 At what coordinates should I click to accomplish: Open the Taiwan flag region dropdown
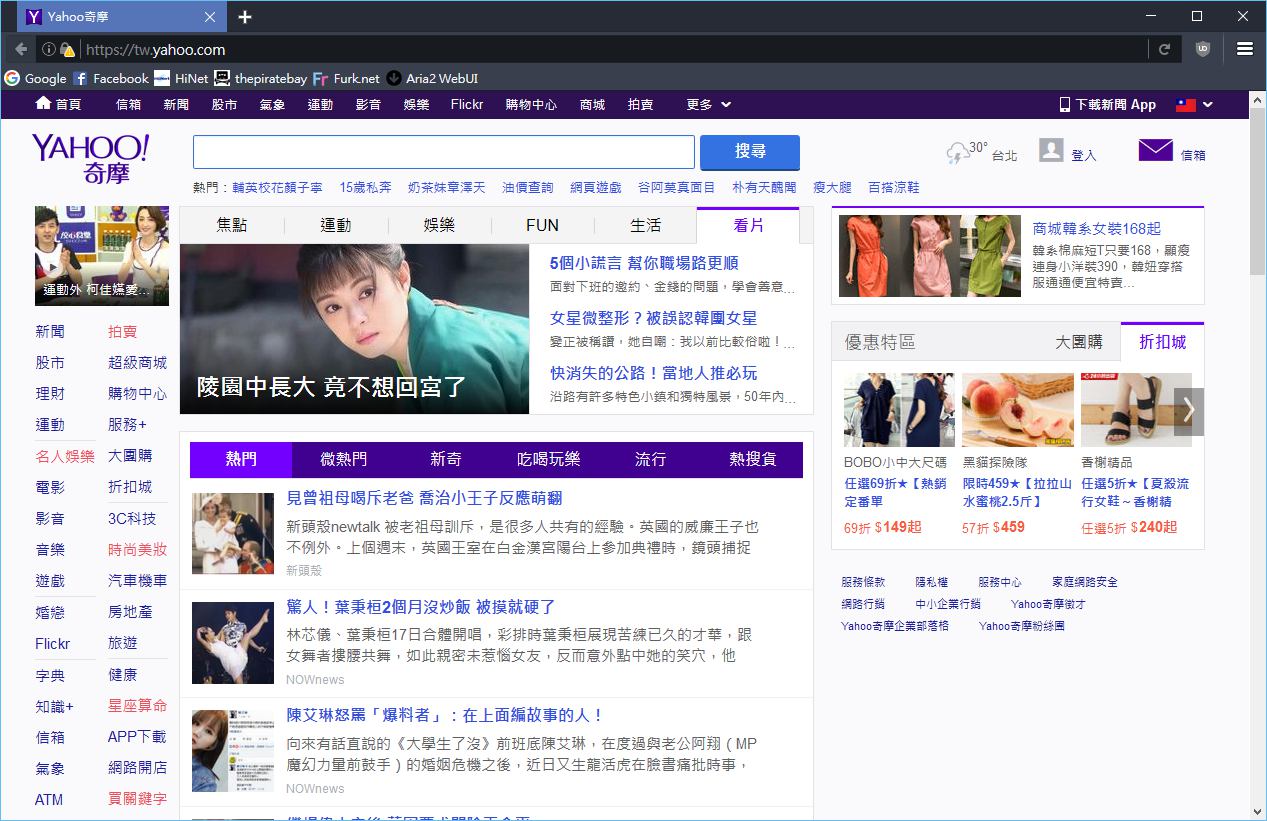pos(1194,104)
